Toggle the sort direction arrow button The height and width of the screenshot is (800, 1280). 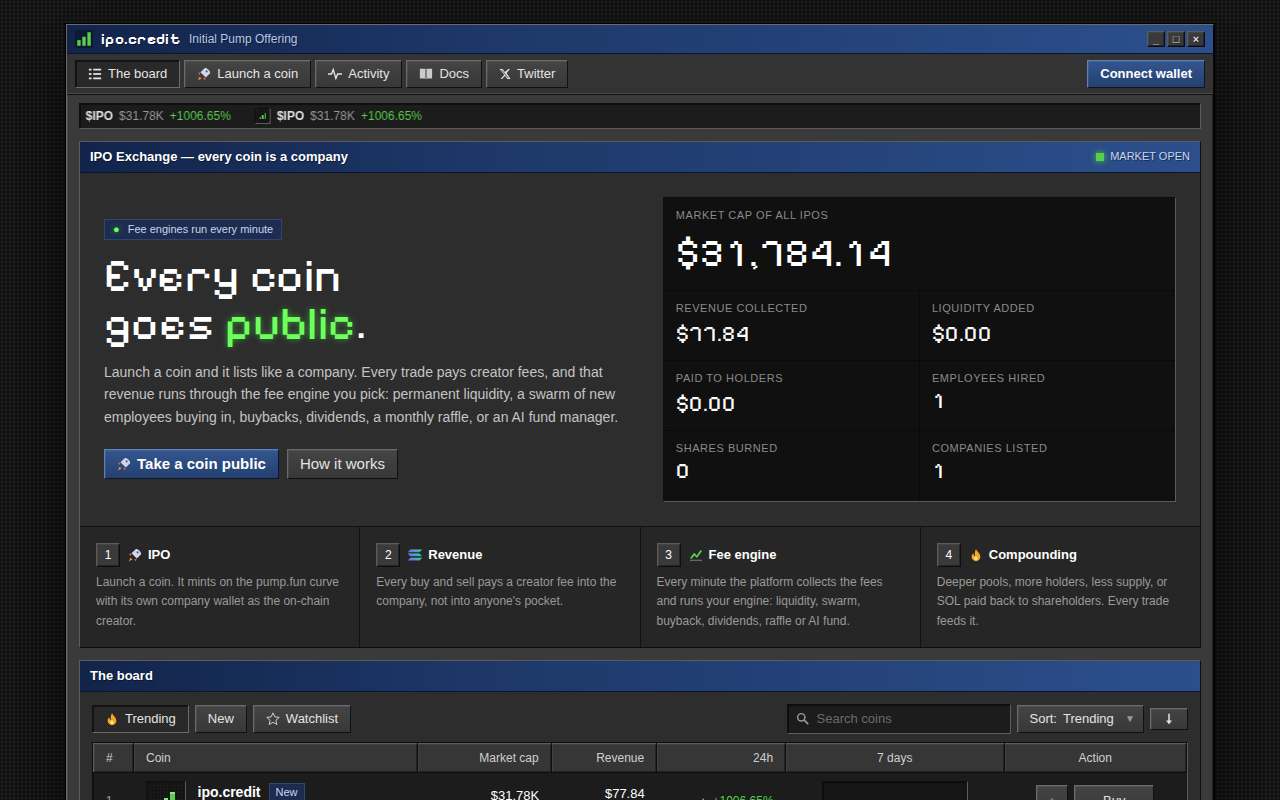(x=1169, y=719)
